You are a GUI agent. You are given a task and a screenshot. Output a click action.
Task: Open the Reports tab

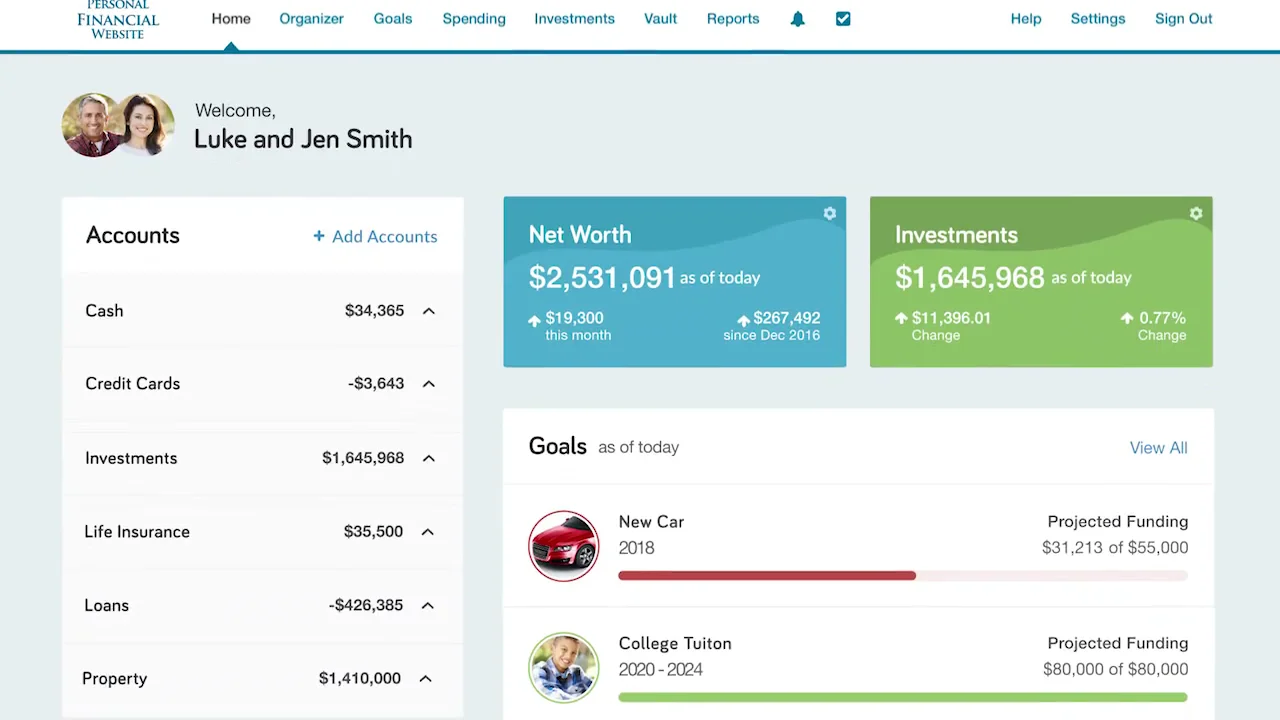click(733, 19)
